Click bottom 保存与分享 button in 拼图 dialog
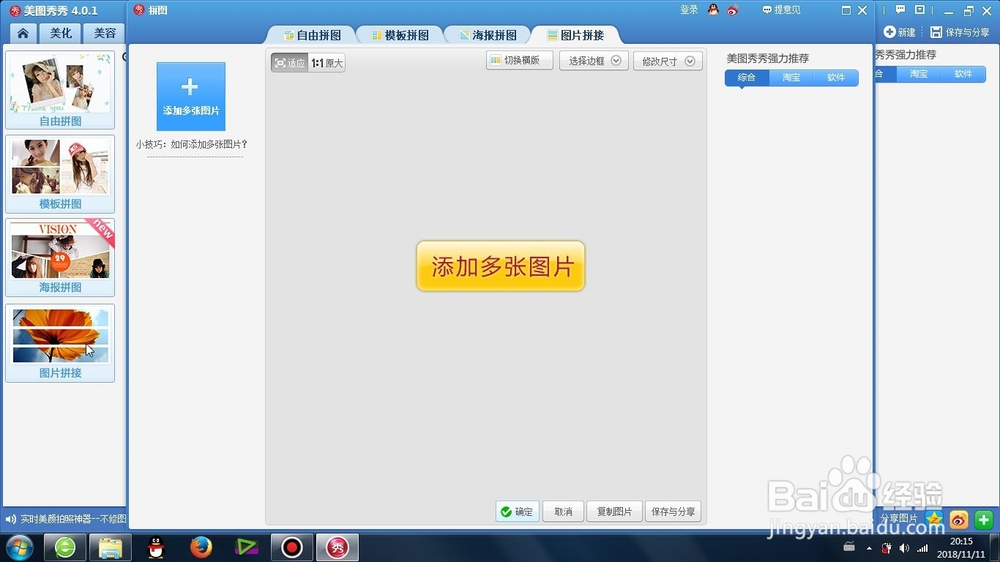Image resolution: width=1000 pixels, height=562 pixels. (x=673, y=512)
